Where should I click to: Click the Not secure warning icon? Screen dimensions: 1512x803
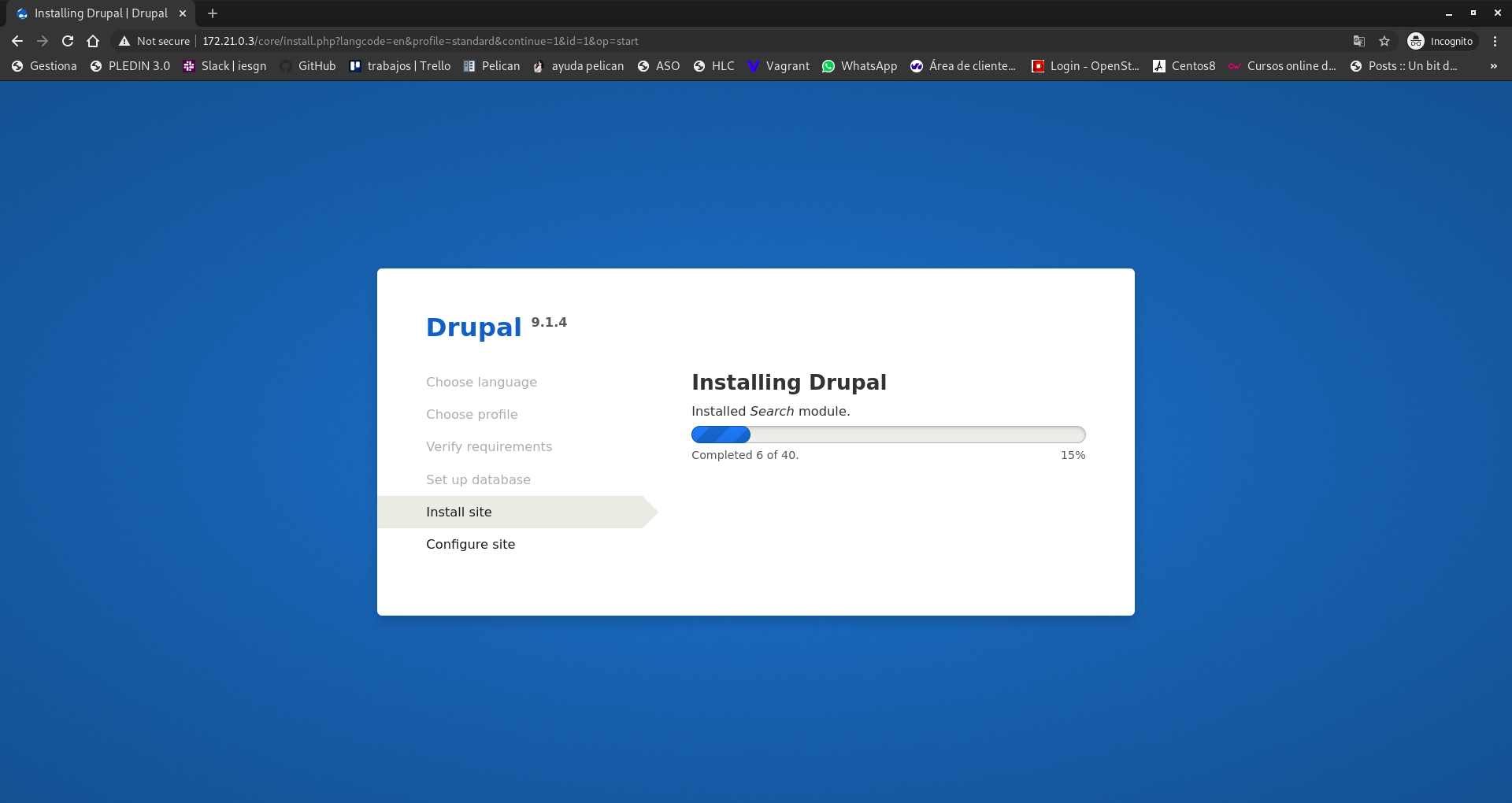[124, 41]
